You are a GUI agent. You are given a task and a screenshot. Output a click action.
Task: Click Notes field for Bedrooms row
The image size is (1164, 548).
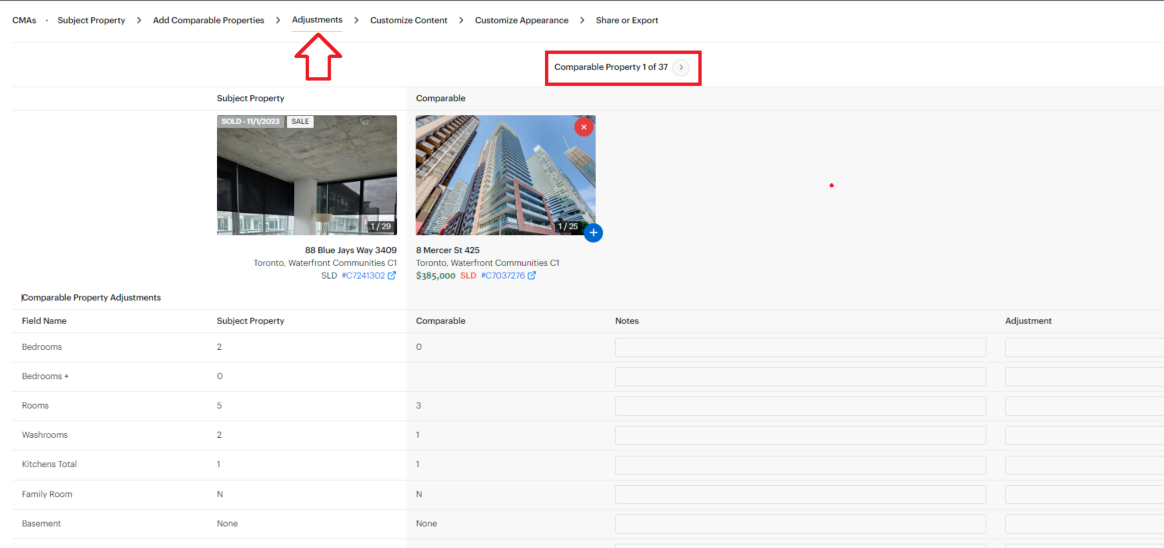(800, 347)
